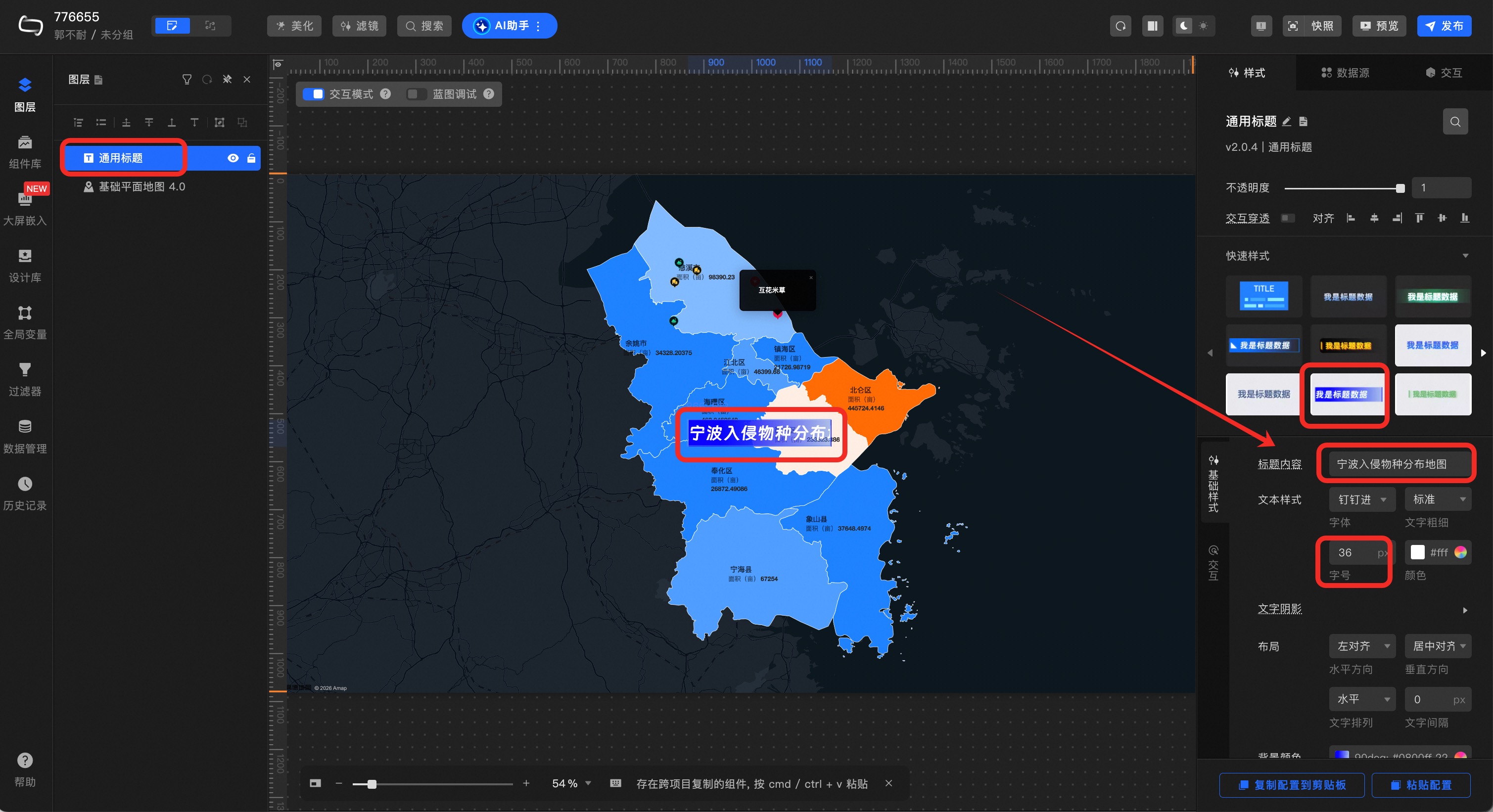Click the 发布 publish button

click(1443, 26)
